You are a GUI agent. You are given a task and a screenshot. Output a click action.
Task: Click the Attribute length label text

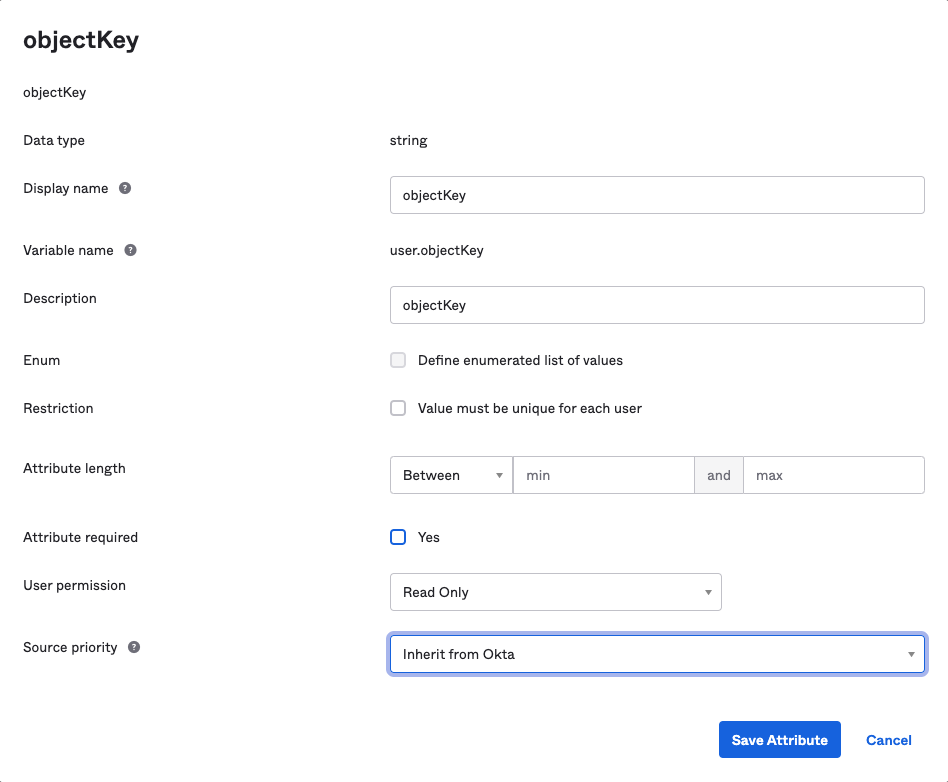(74, 468)
